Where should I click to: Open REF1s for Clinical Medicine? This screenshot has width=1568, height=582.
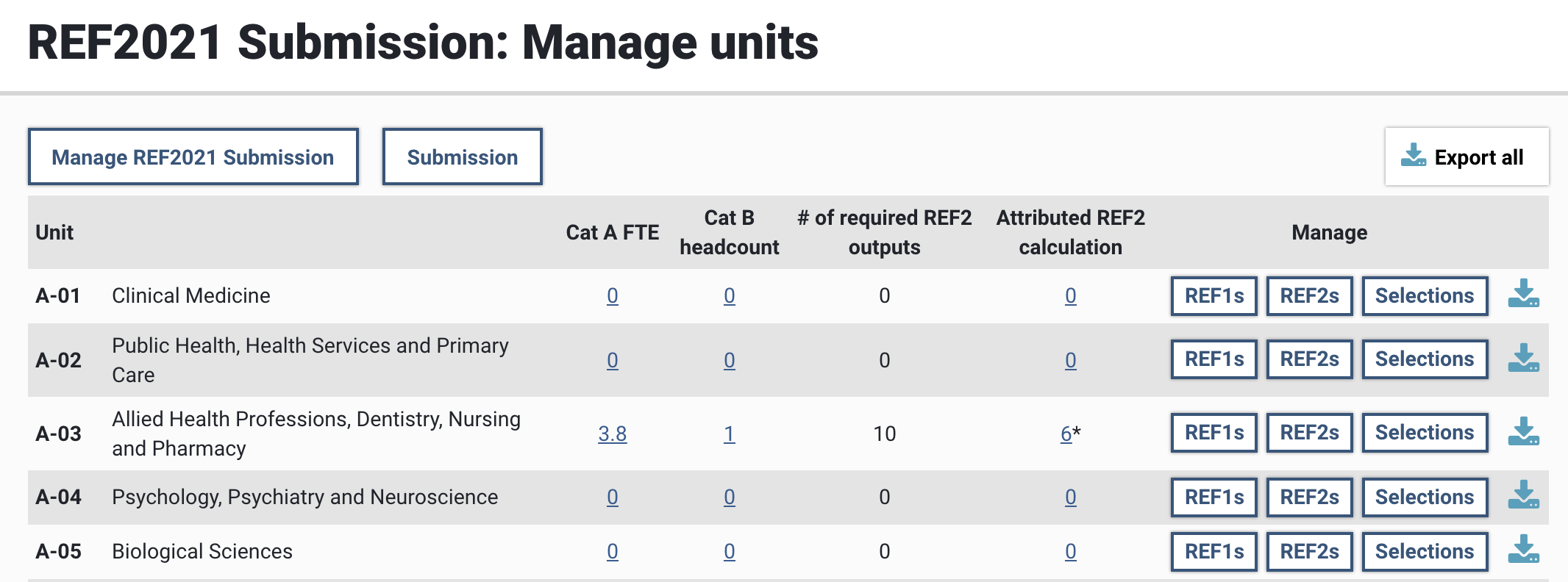(1214, 295)
